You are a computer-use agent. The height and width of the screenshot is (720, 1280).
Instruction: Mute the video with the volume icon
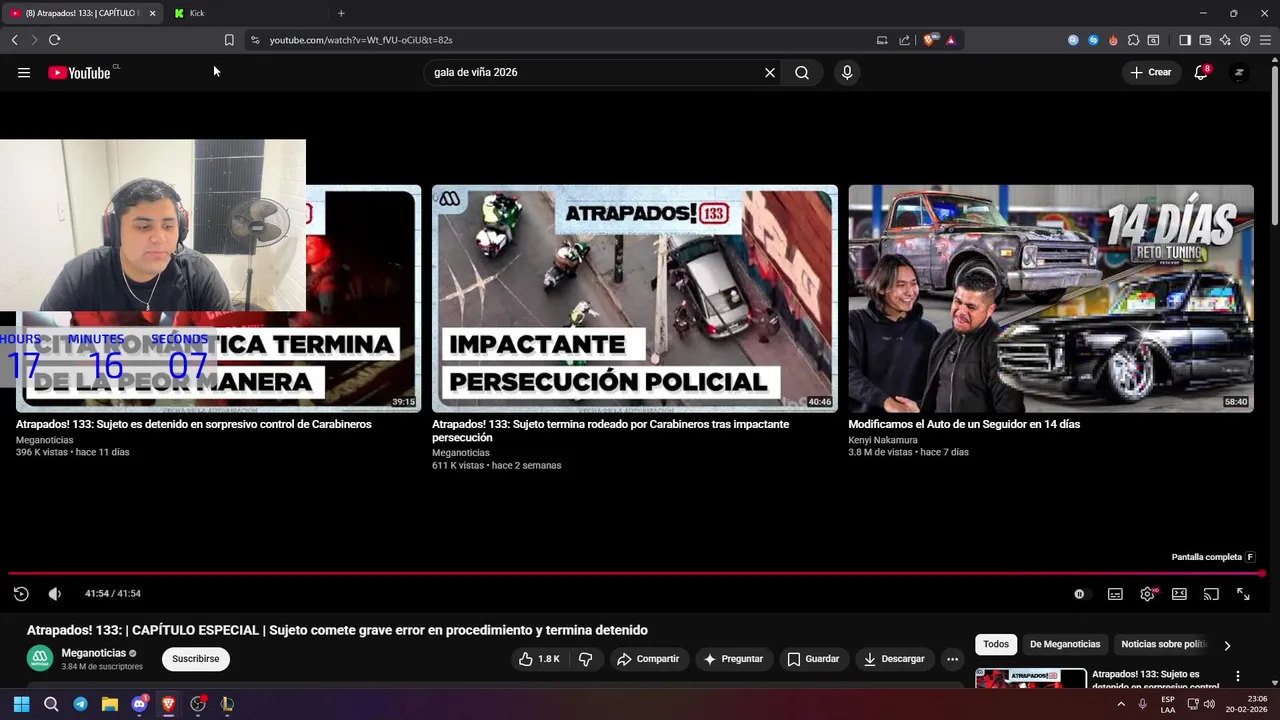click(55, 594)
